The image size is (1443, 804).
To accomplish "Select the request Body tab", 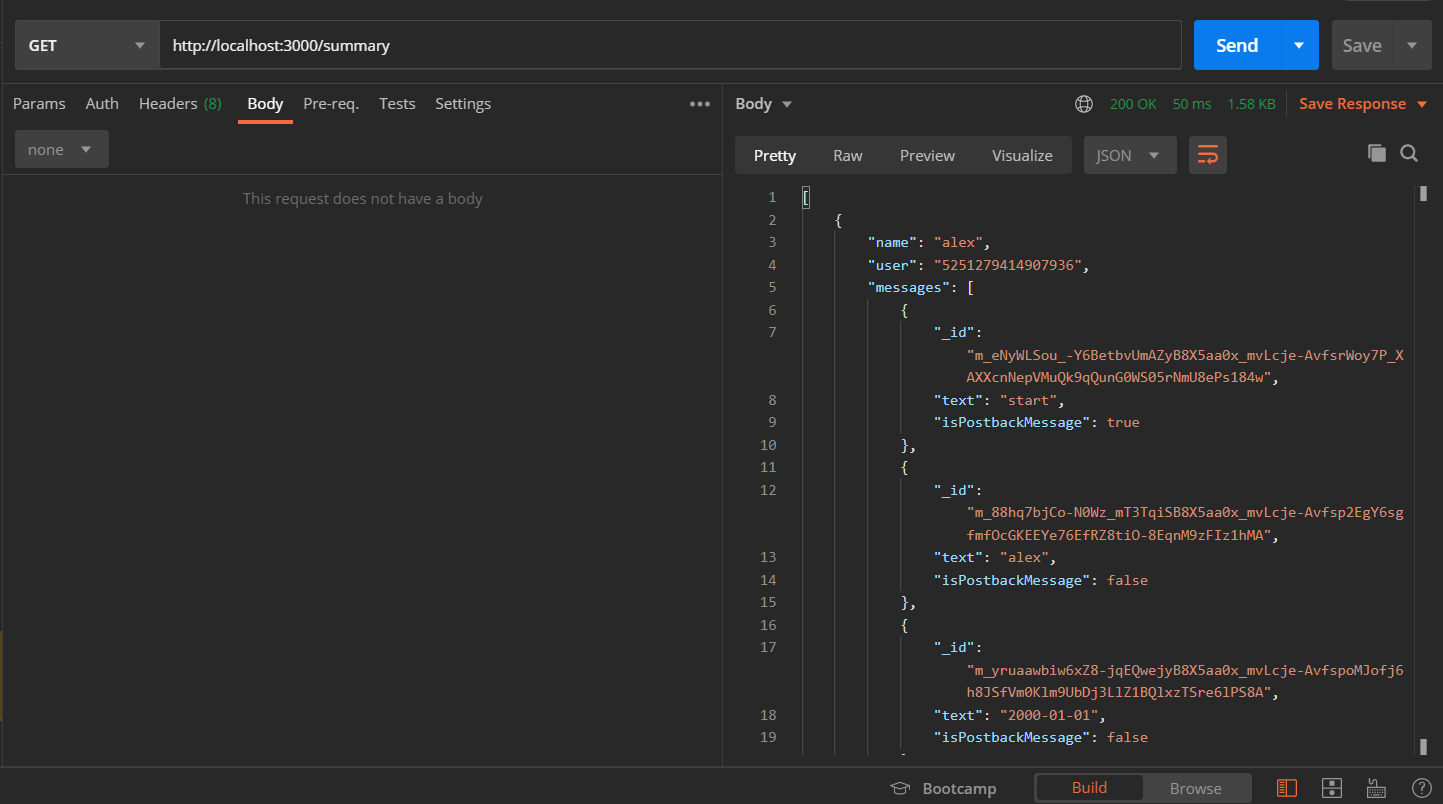I will click(x=265, y=104).
